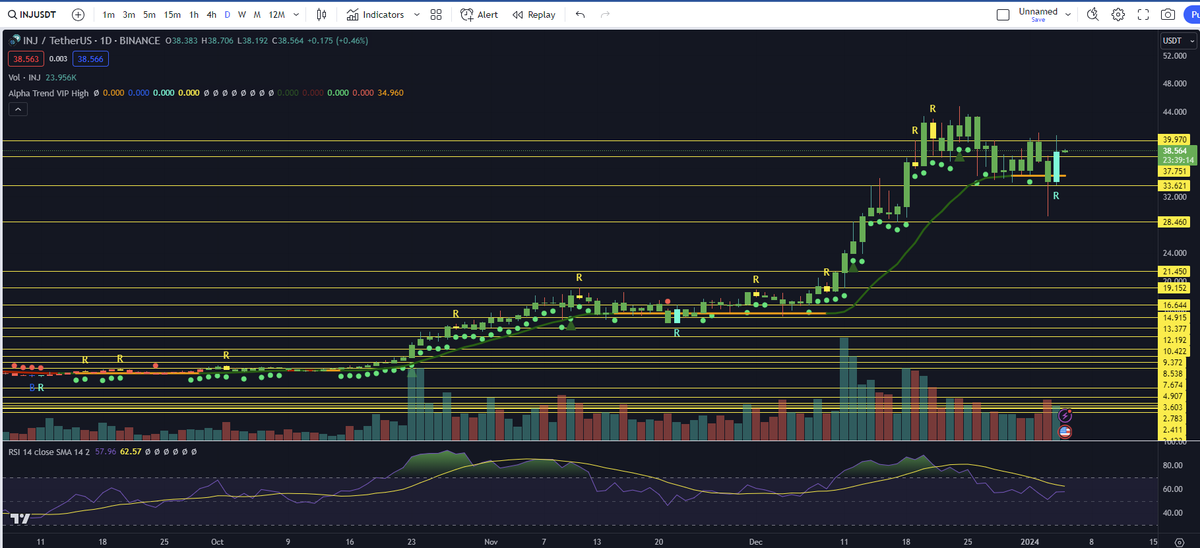Switch to the 1m timeframe

[x=108, y=15]
